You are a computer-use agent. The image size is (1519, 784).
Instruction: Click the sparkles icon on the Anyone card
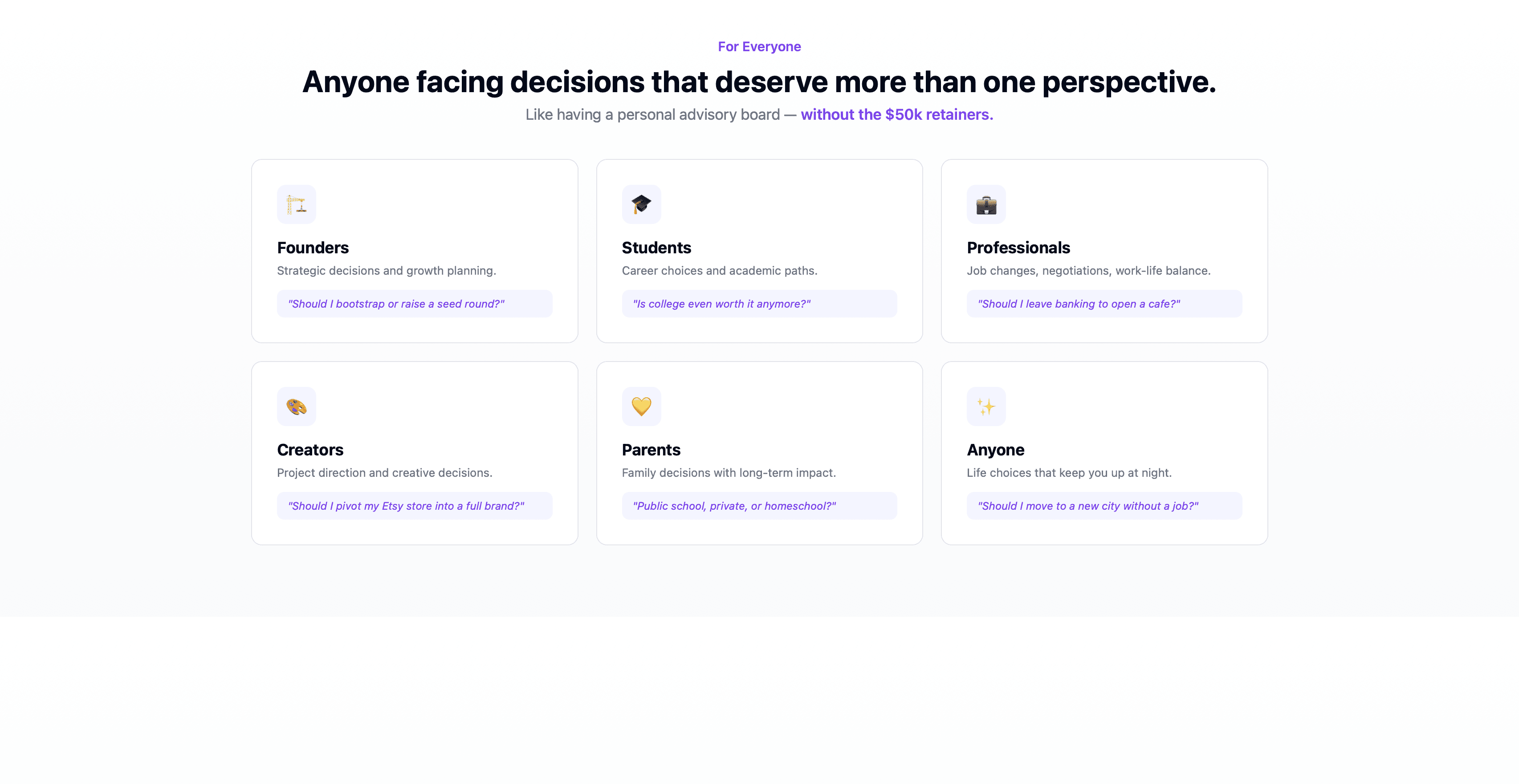[986, 406]
